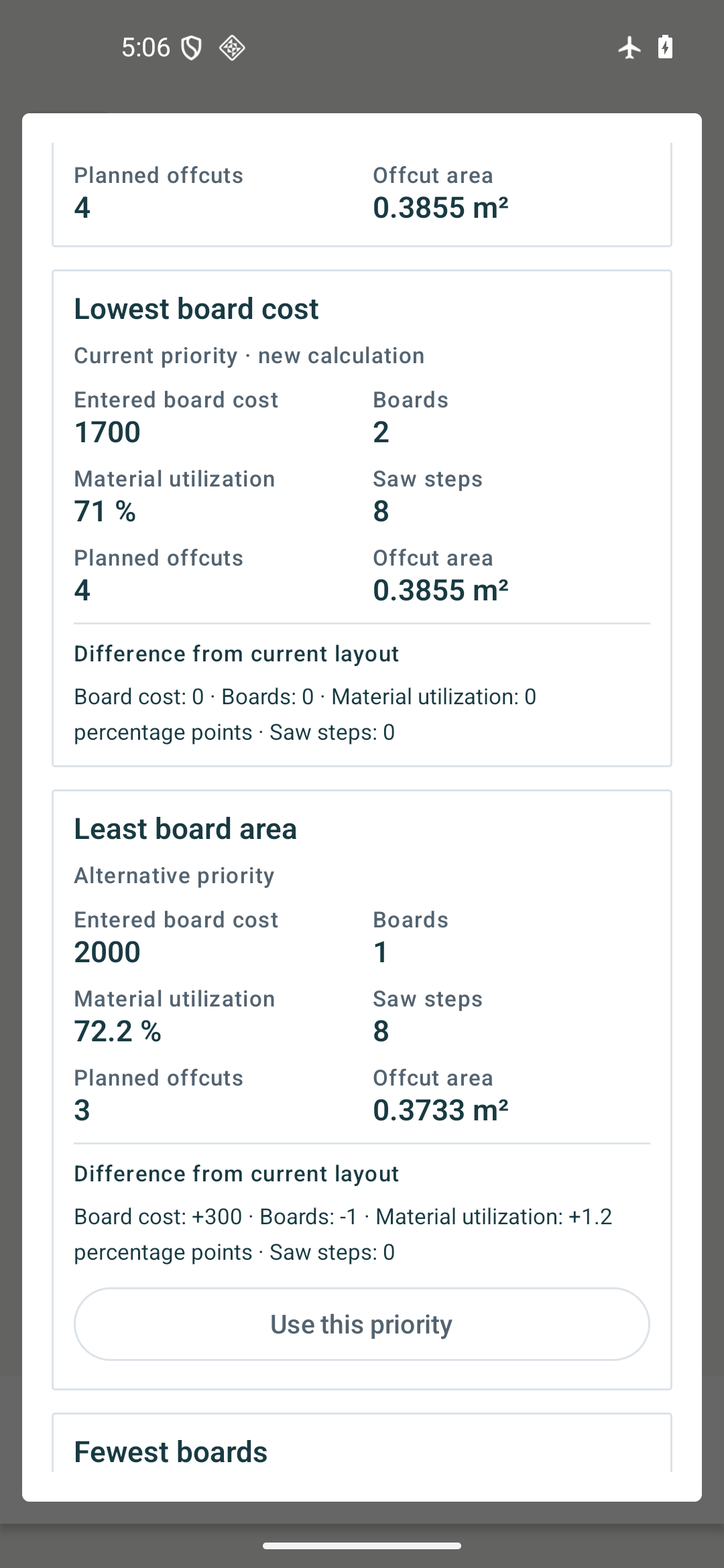Screen dimensions: 724x1568
Task: Tap the 72.2 % material utilization value
Action: [118, 1031]
